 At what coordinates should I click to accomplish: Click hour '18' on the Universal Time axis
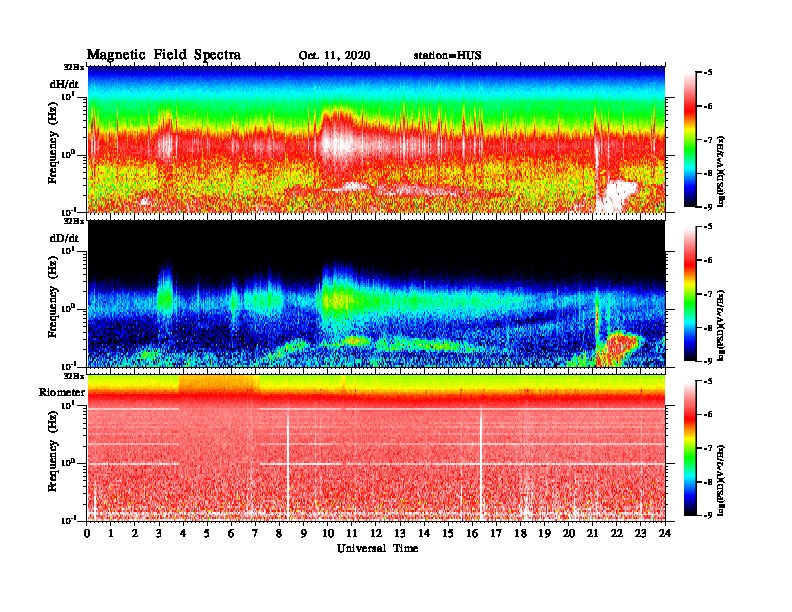520,534
